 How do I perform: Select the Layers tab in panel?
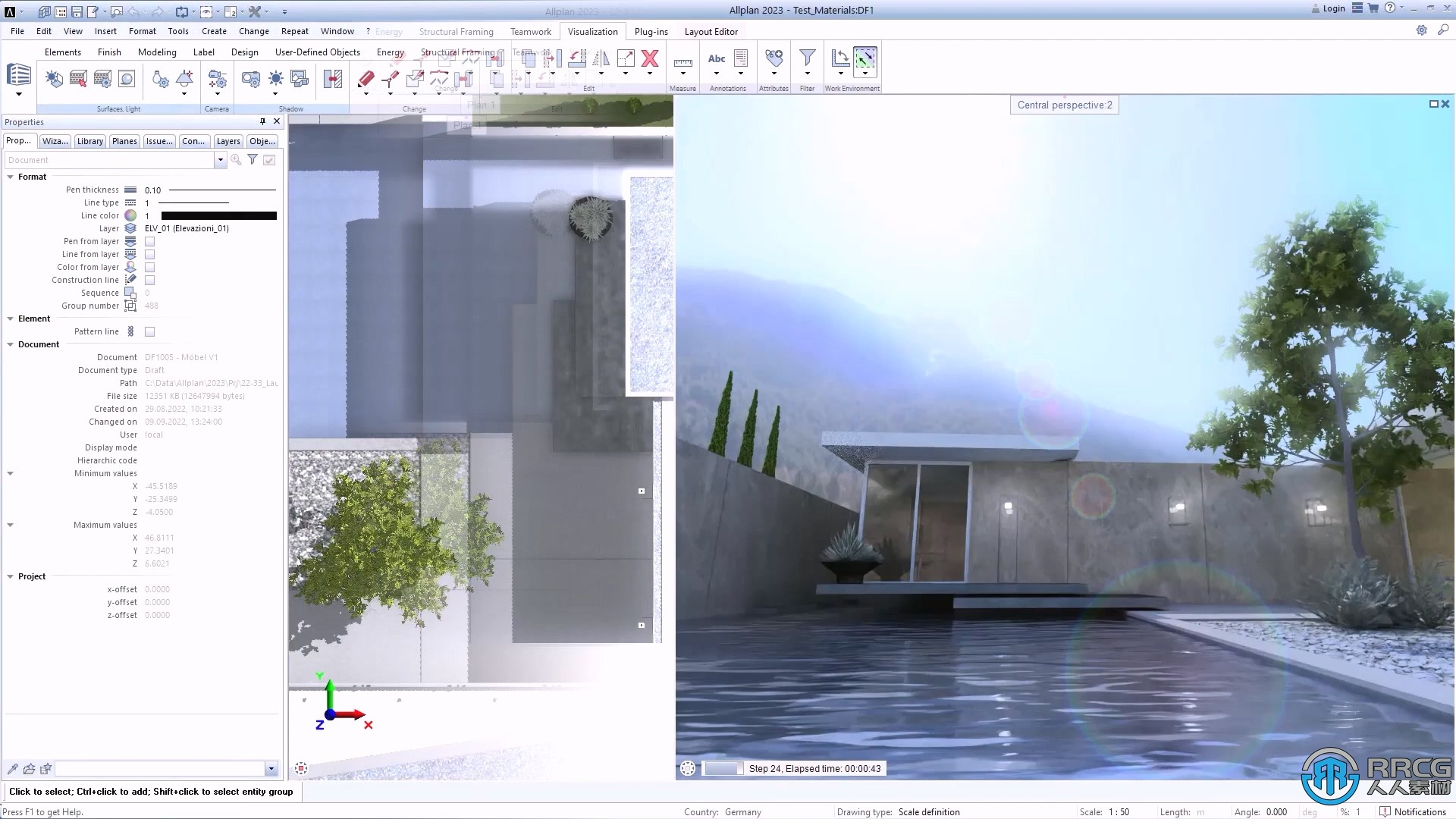click(x=227, y=140)
